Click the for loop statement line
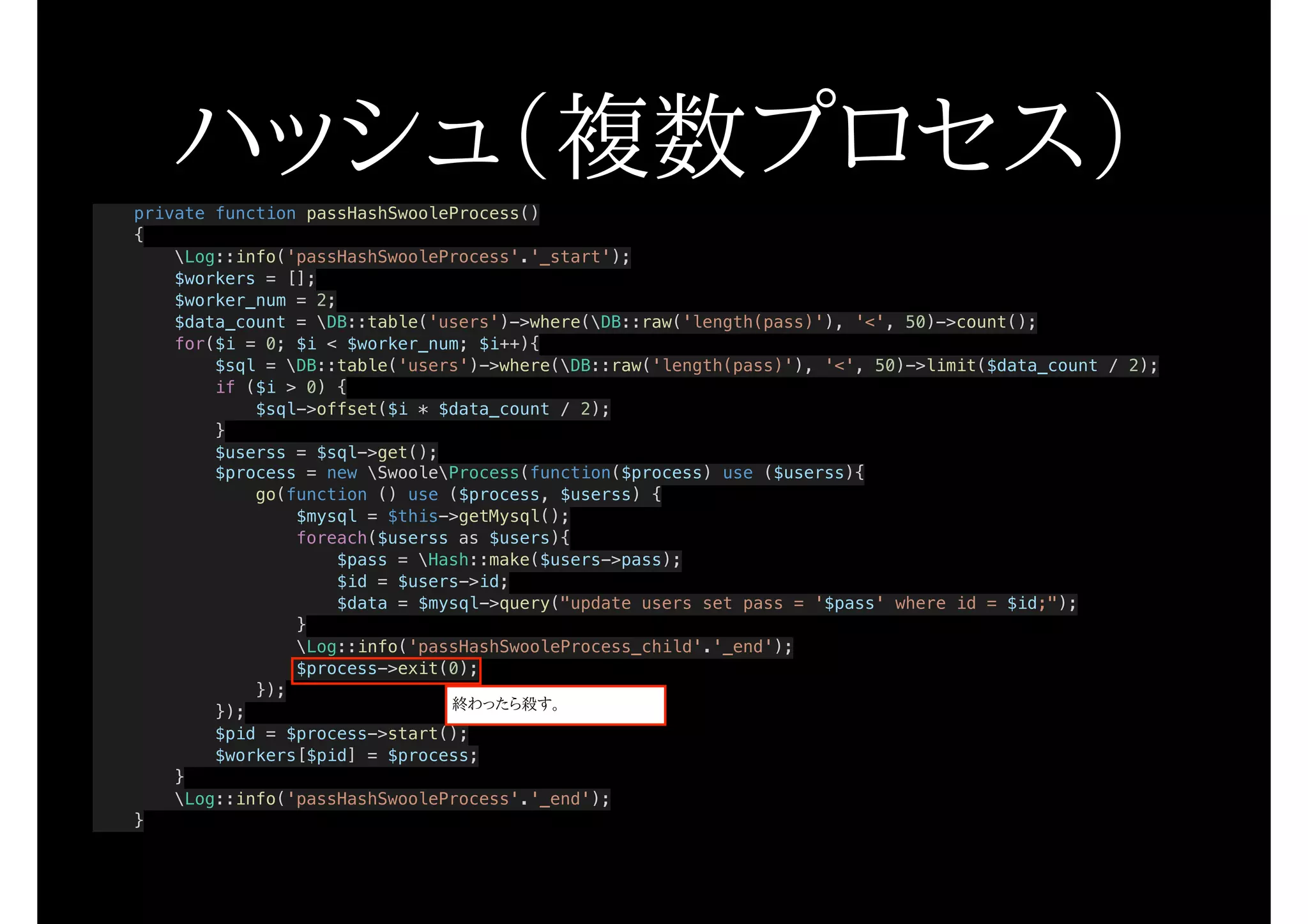 point(356,344)
